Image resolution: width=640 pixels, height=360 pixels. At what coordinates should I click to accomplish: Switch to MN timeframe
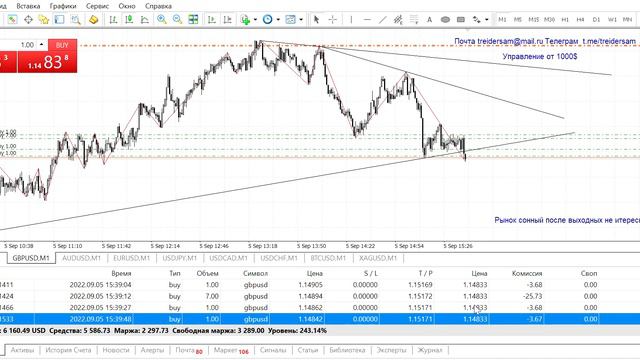[x=627, y=19]
